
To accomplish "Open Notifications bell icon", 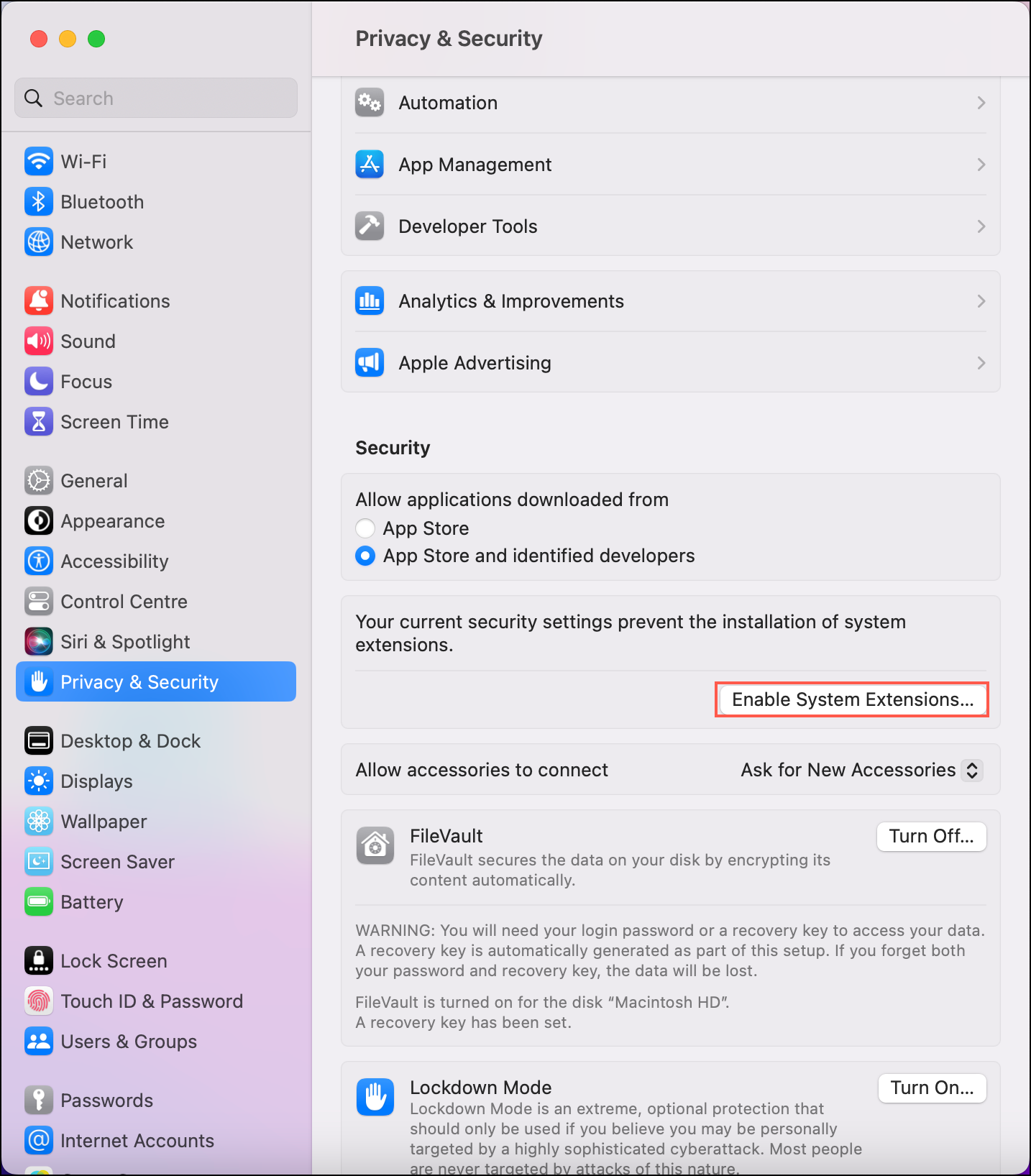I will (39, 300).
